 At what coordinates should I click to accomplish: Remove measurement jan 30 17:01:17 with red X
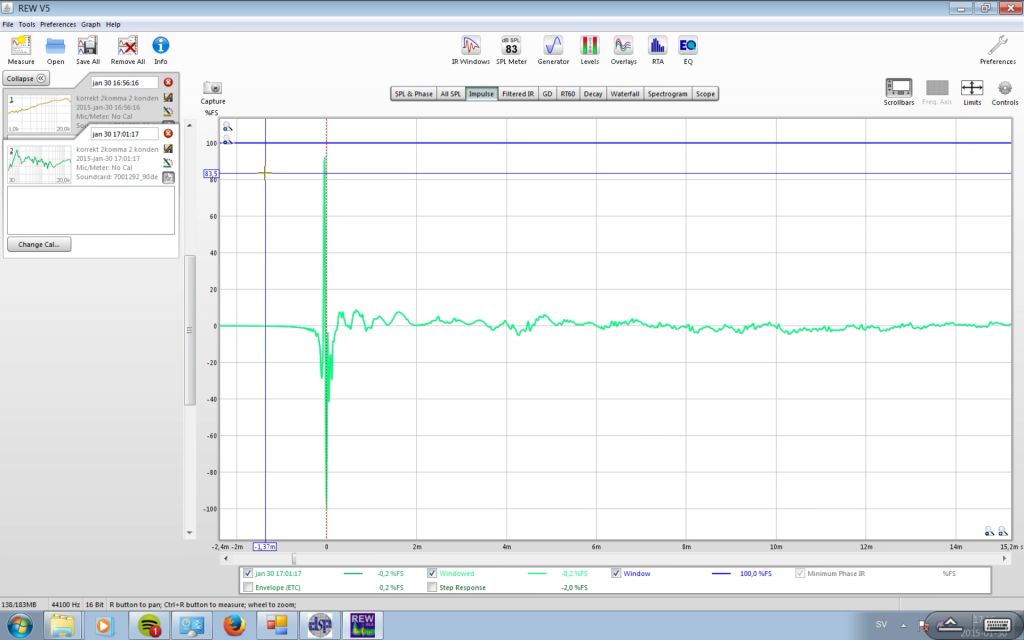(168, 133)
